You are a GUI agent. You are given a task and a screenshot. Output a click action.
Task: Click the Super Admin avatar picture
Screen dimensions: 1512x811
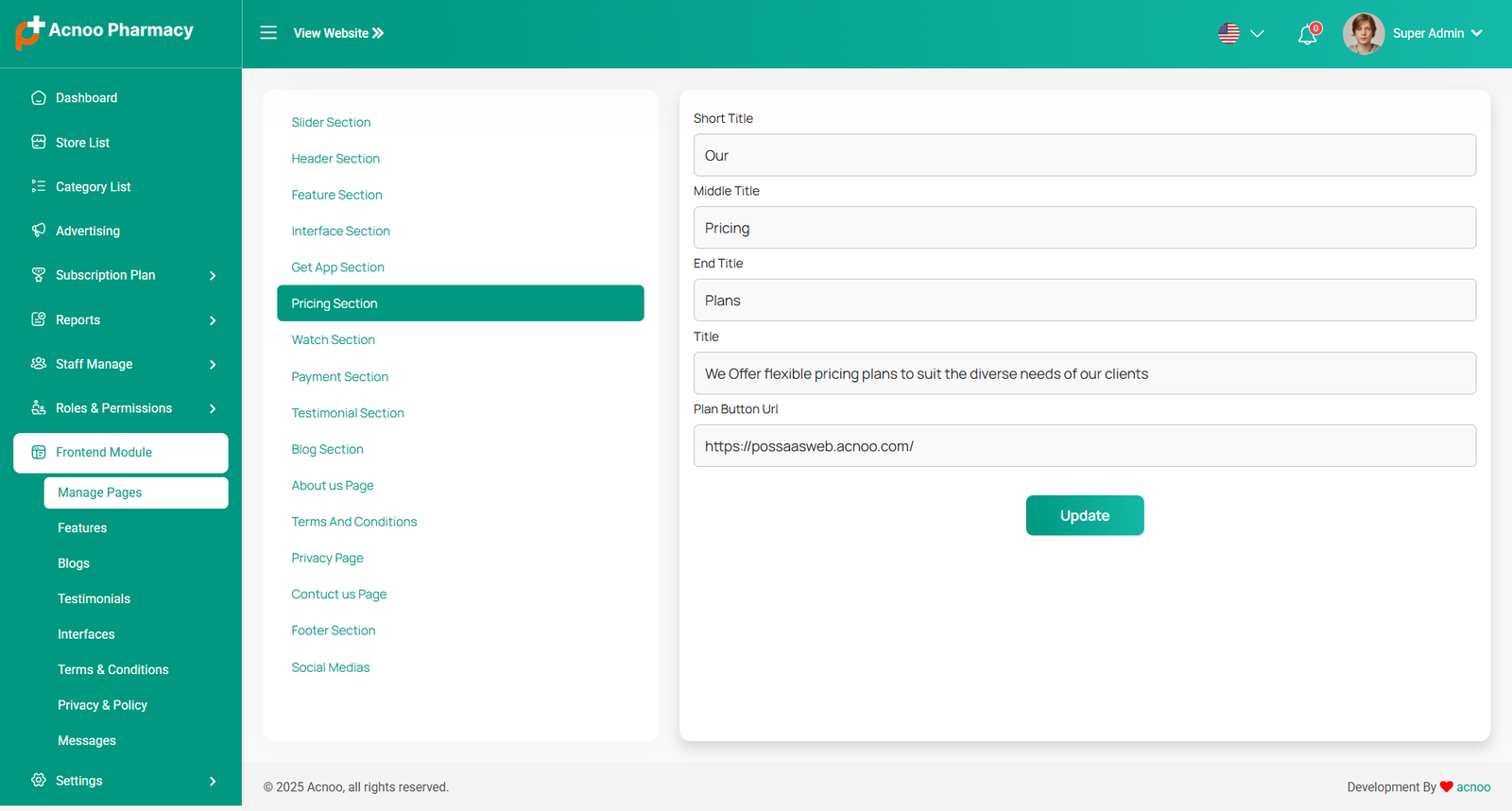[1363, 33]
